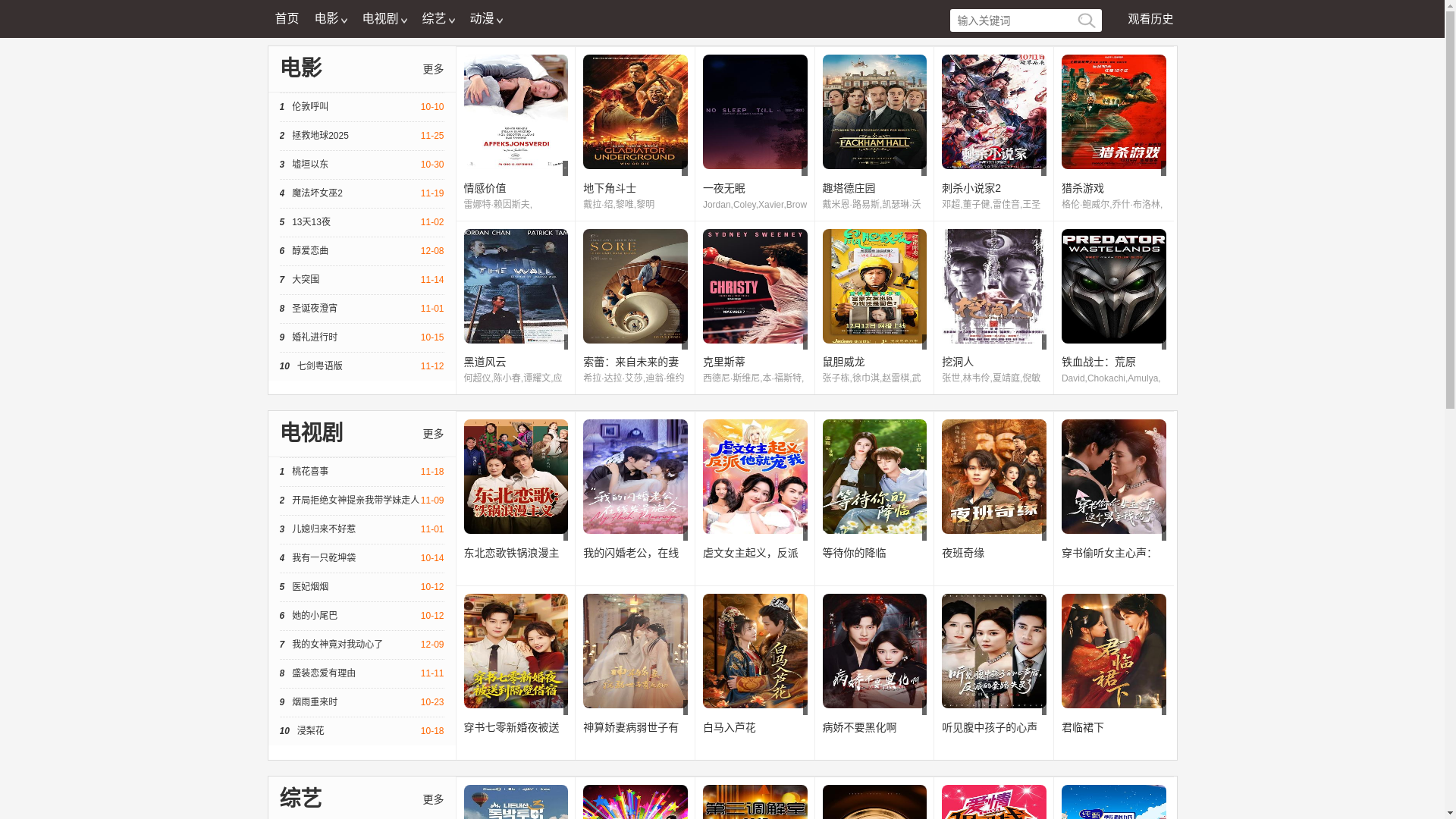
Task: Open the 夜班奇缘 drama poster
Action: 993,476
